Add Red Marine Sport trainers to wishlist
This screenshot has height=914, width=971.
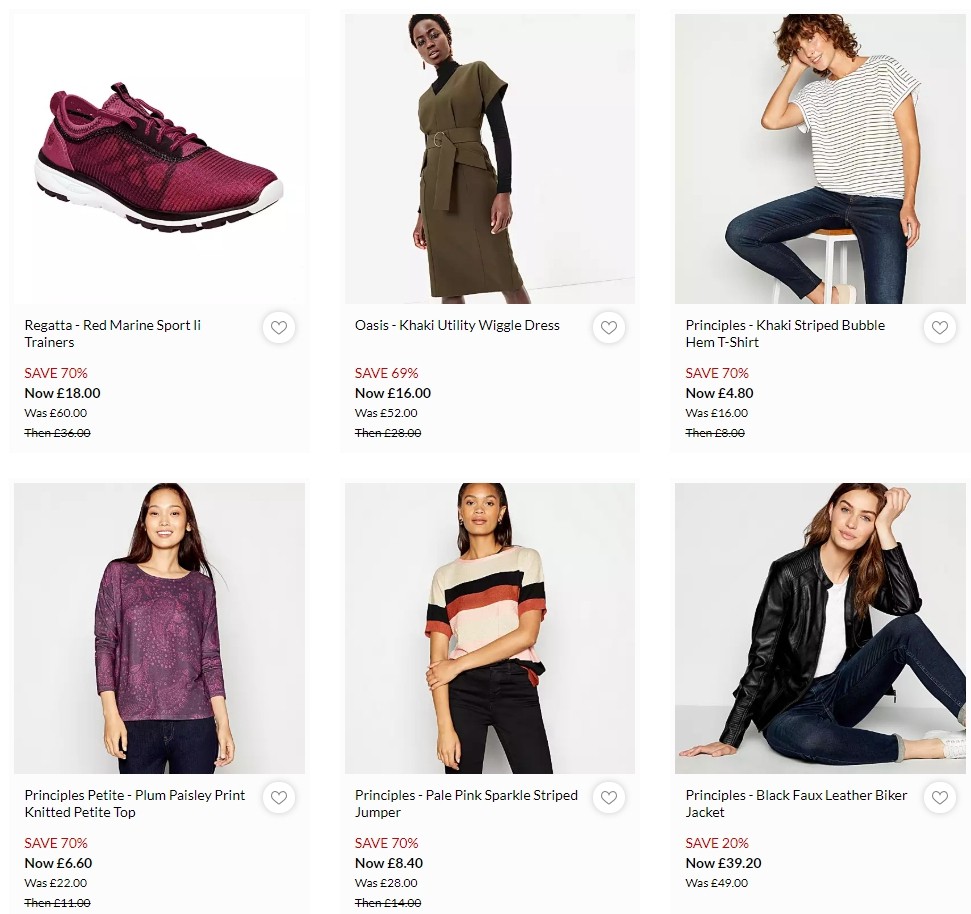279,327
